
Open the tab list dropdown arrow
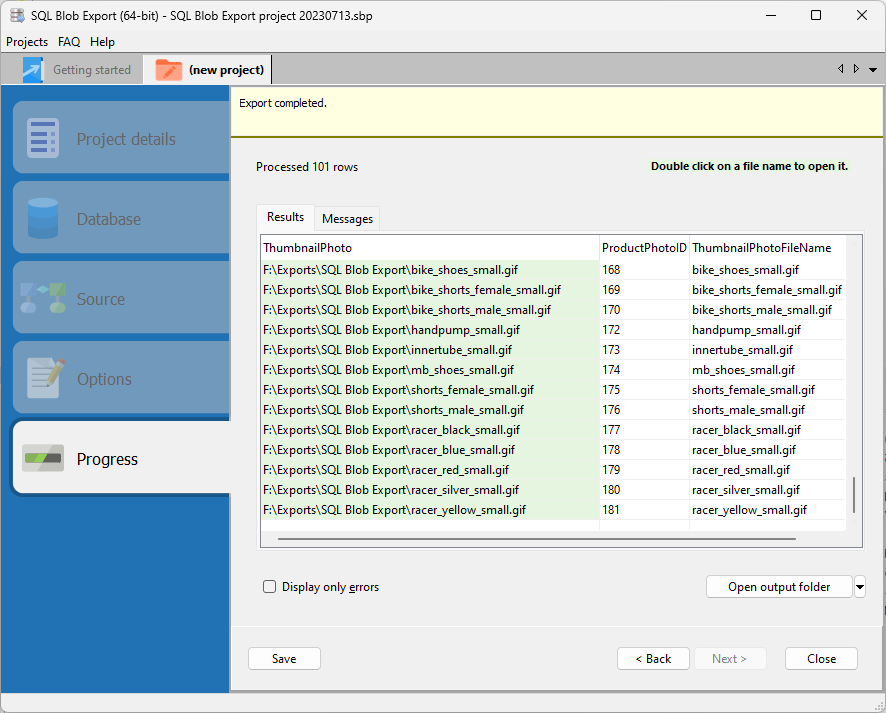point(873,70)
